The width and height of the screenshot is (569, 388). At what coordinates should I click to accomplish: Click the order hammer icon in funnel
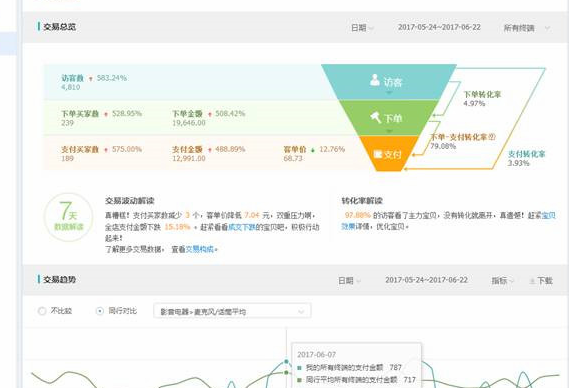point(375,117)
